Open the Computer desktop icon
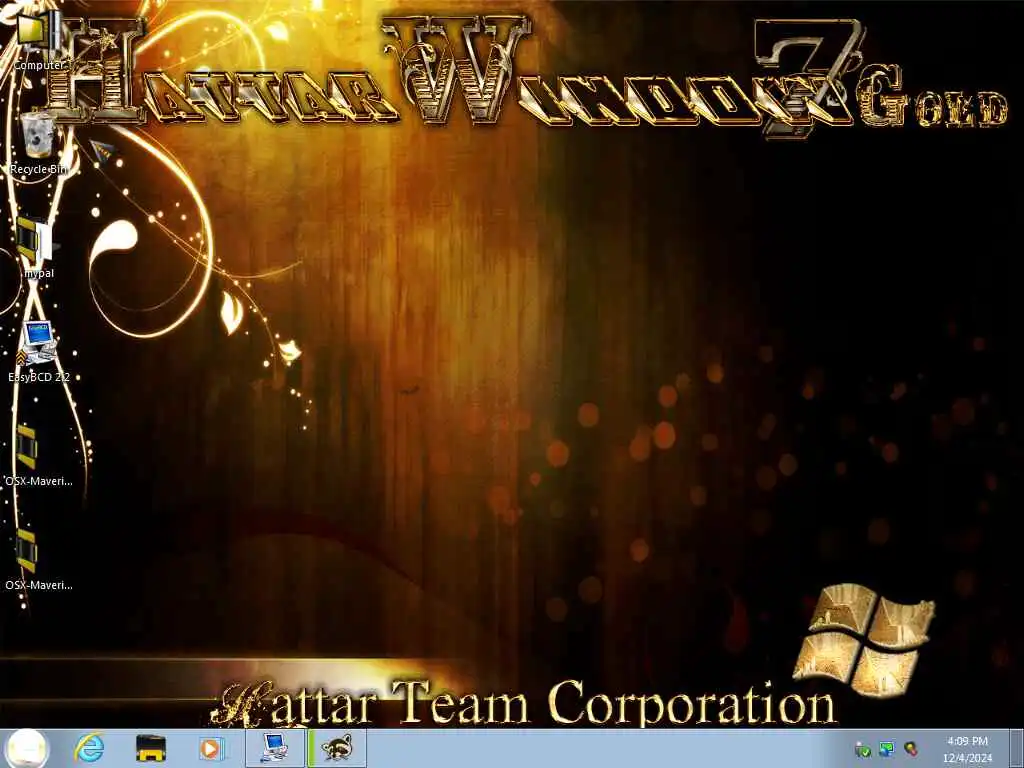 (x=39, y=39)
